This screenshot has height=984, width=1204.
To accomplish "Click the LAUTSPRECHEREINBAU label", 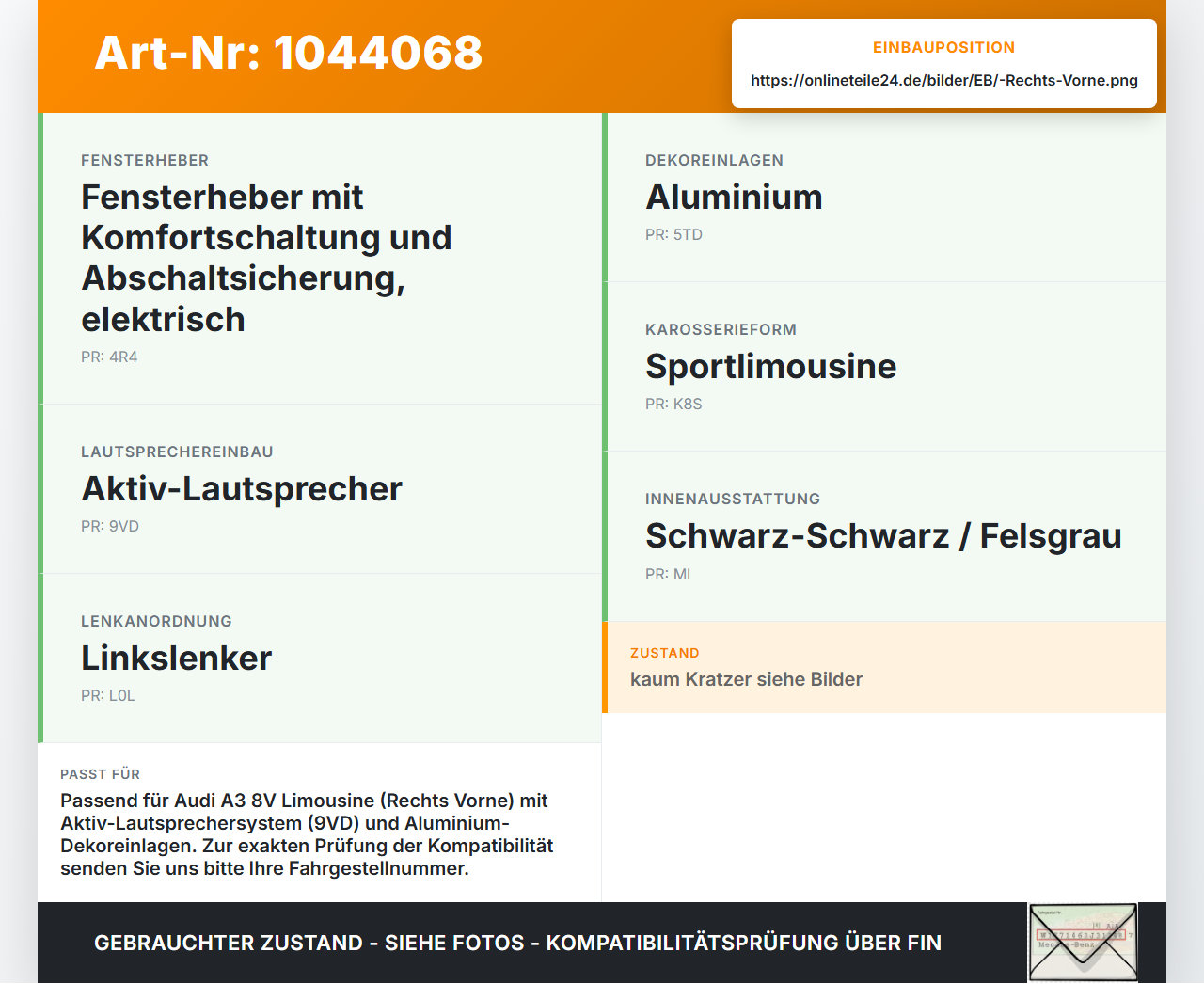I will [177, 452].
